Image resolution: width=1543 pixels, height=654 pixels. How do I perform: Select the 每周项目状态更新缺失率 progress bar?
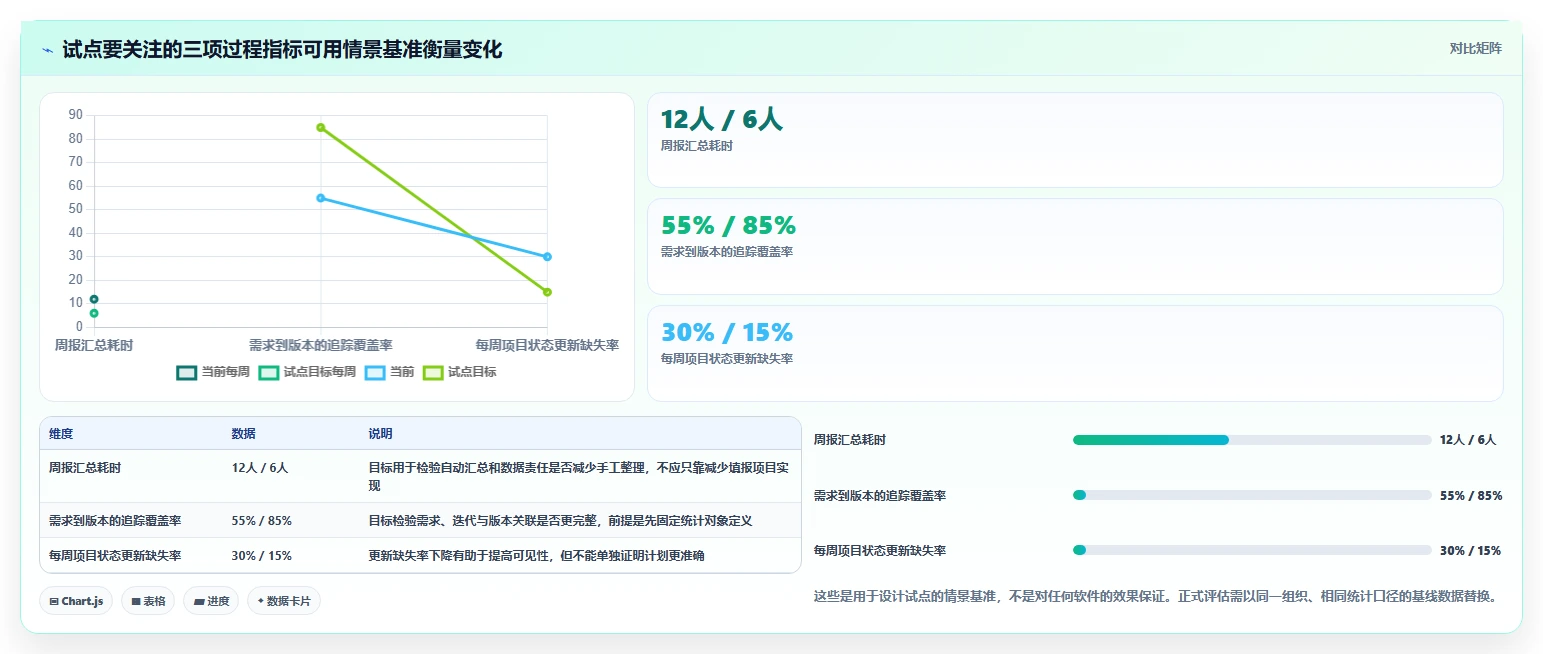tap(1252, 550)
